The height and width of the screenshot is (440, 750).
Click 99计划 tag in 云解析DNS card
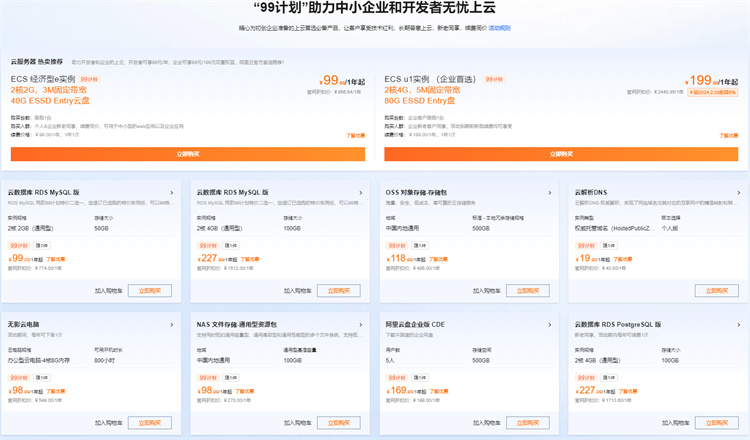[585, 246]
